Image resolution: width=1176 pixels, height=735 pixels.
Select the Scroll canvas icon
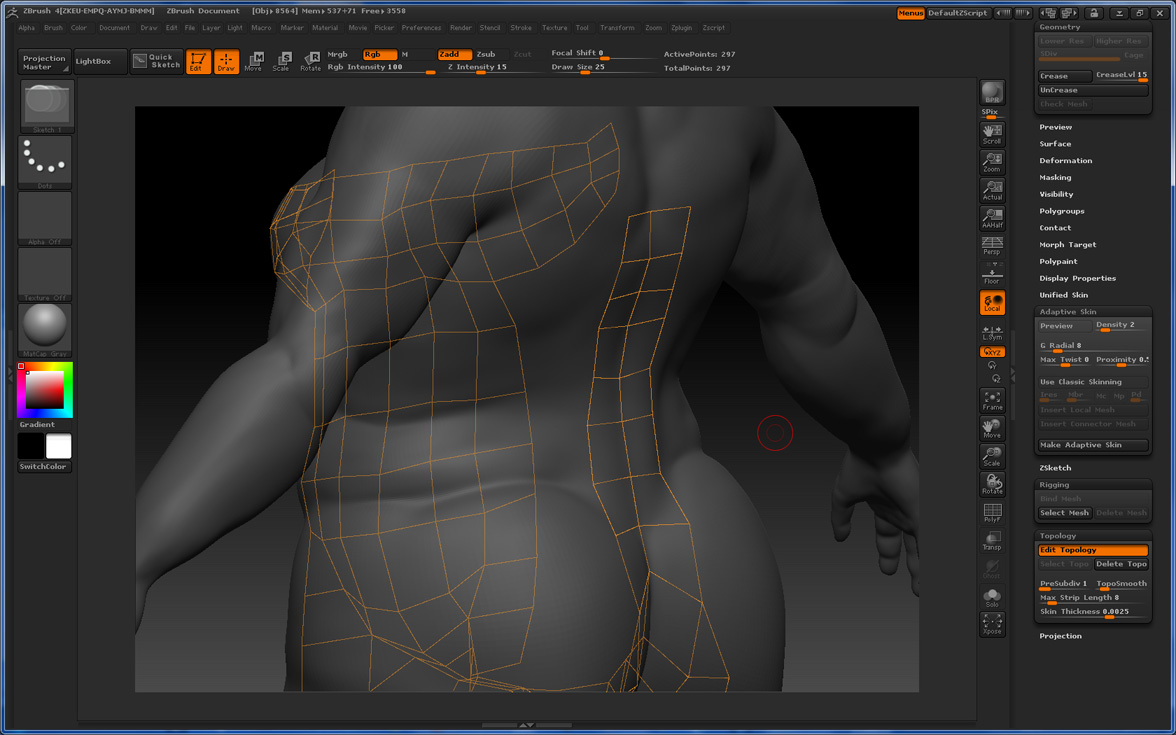click(992, 134)
